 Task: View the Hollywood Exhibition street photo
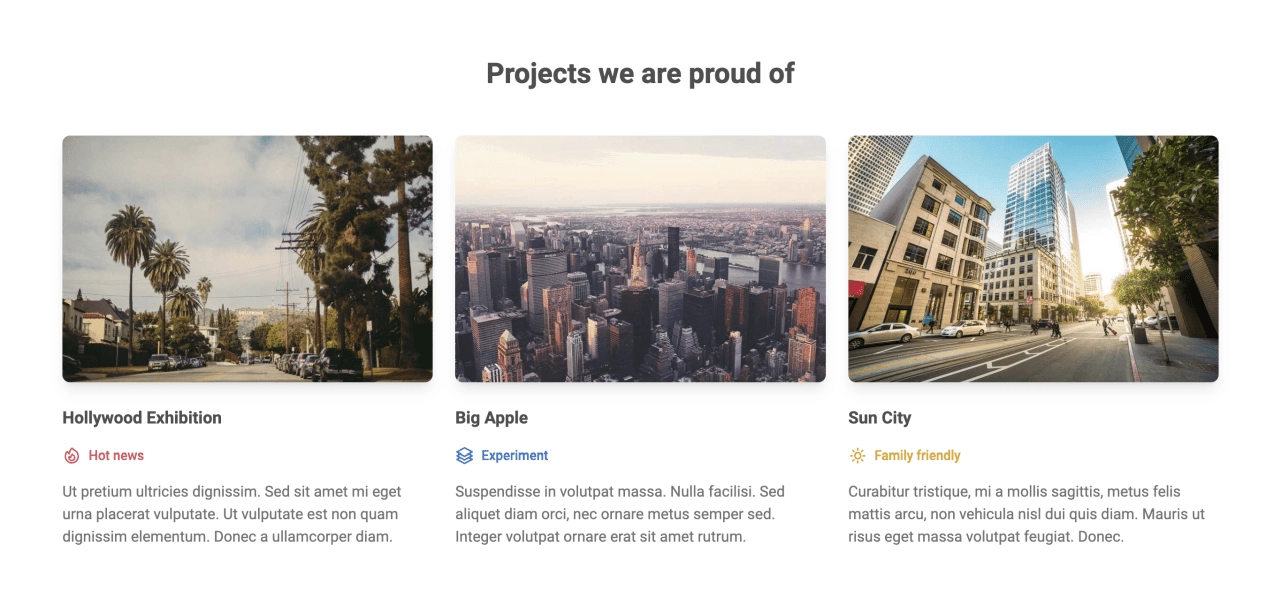[247, 259]
